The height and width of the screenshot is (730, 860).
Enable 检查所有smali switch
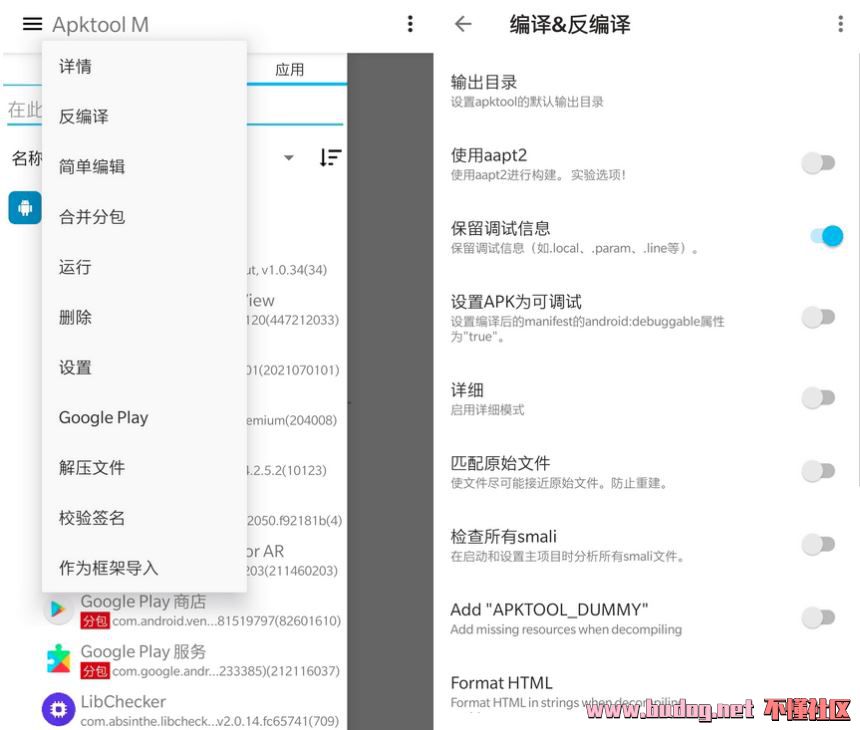(818, 544)
